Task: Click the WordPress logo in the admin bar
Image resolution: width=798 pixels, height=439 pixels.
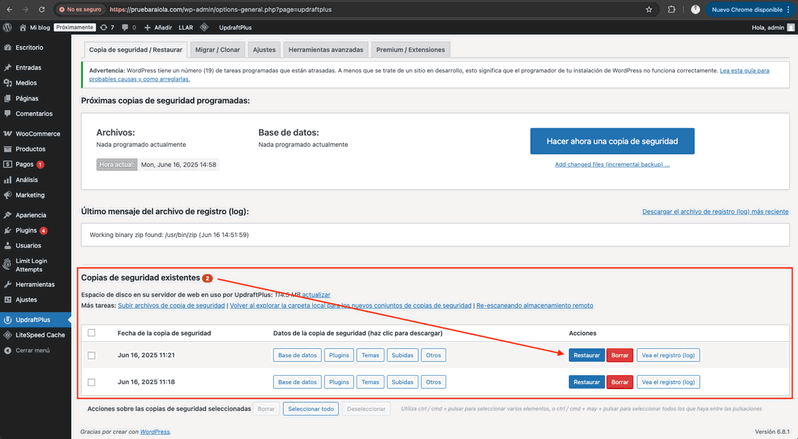Action: [7, 27]
